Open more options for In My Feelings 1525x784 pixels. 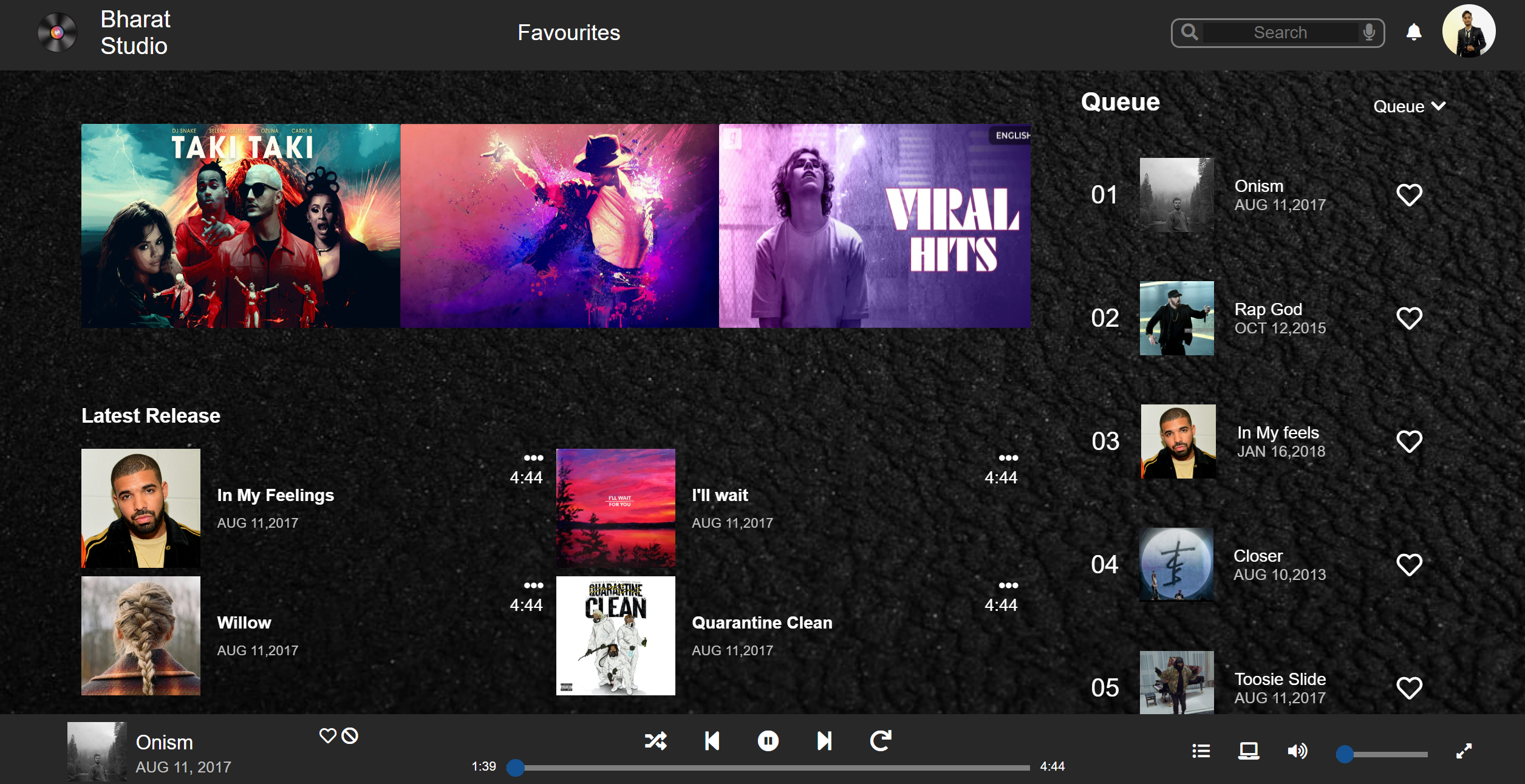pos(533,458)
